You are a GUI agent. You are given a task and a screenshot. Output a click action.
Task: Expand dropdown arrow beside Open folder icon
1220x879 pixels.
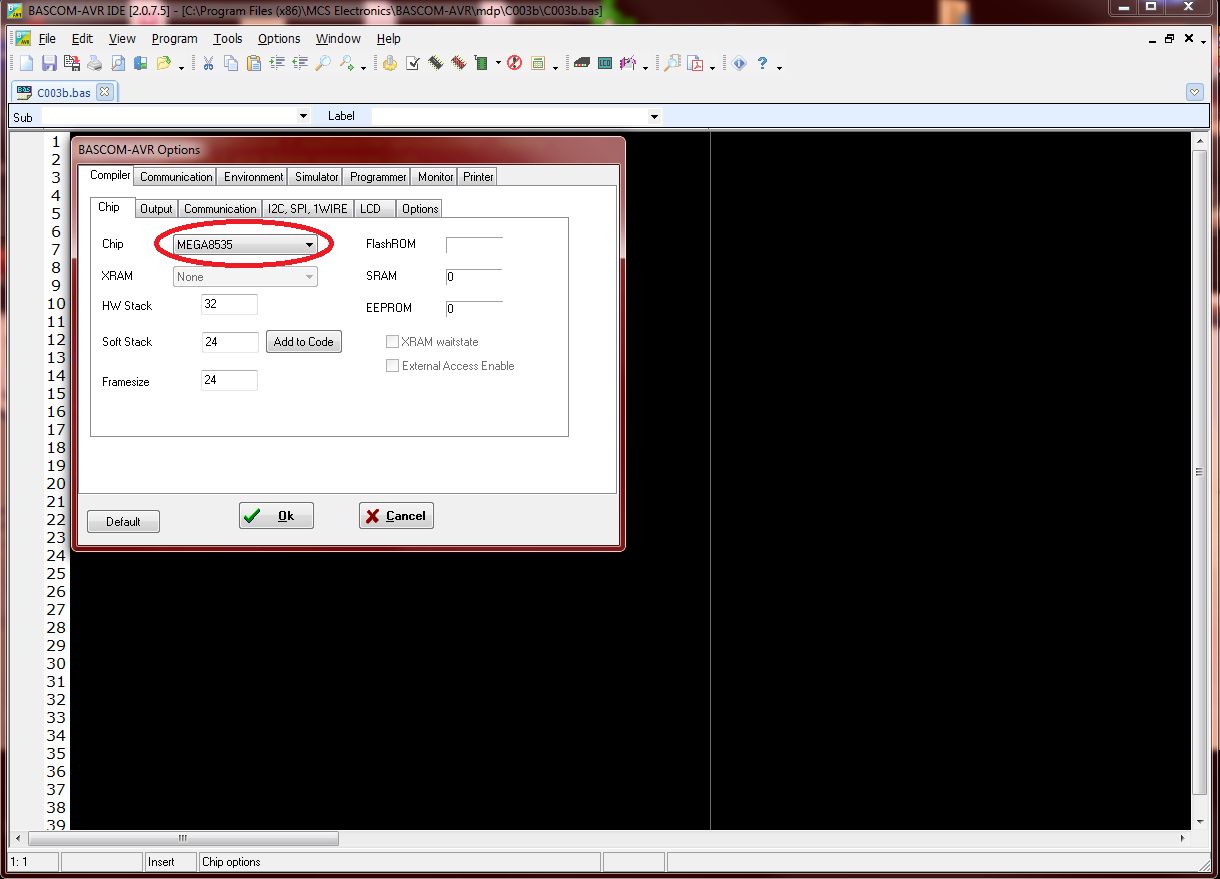pyautogui.click(x=181, y=66)
